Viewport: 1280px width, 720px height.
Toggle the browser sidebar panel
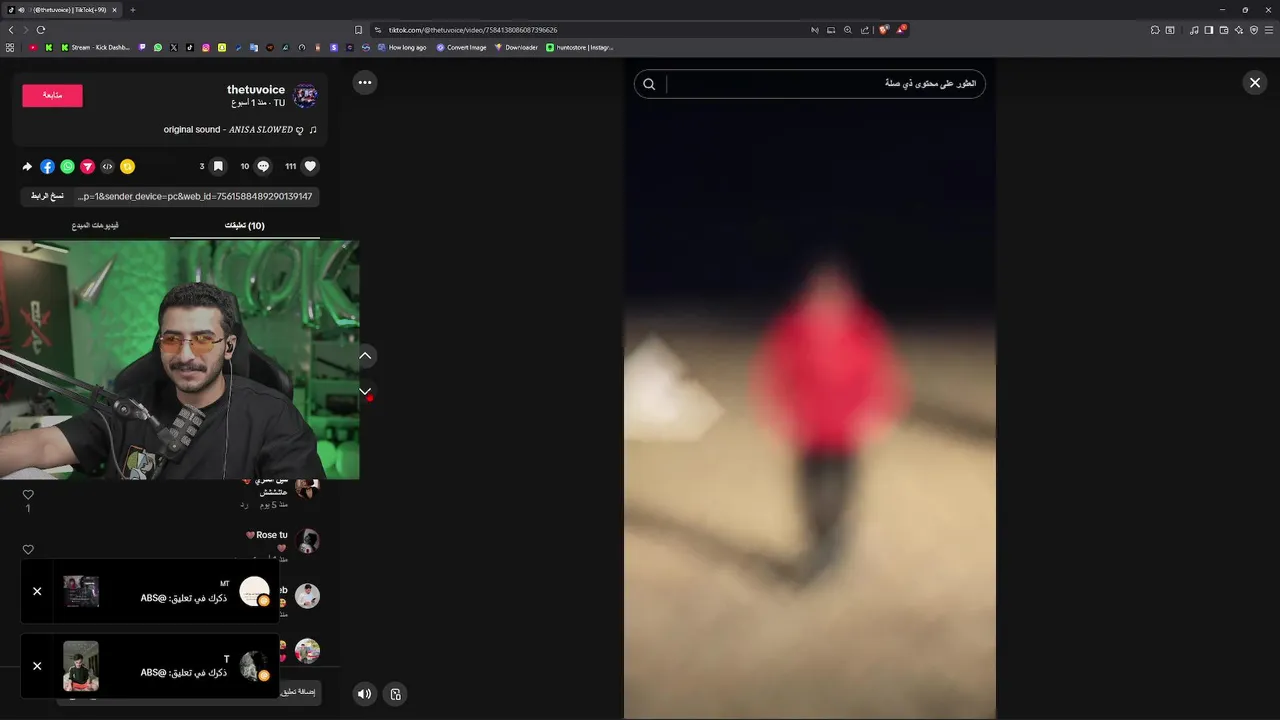pos(1209,30)
